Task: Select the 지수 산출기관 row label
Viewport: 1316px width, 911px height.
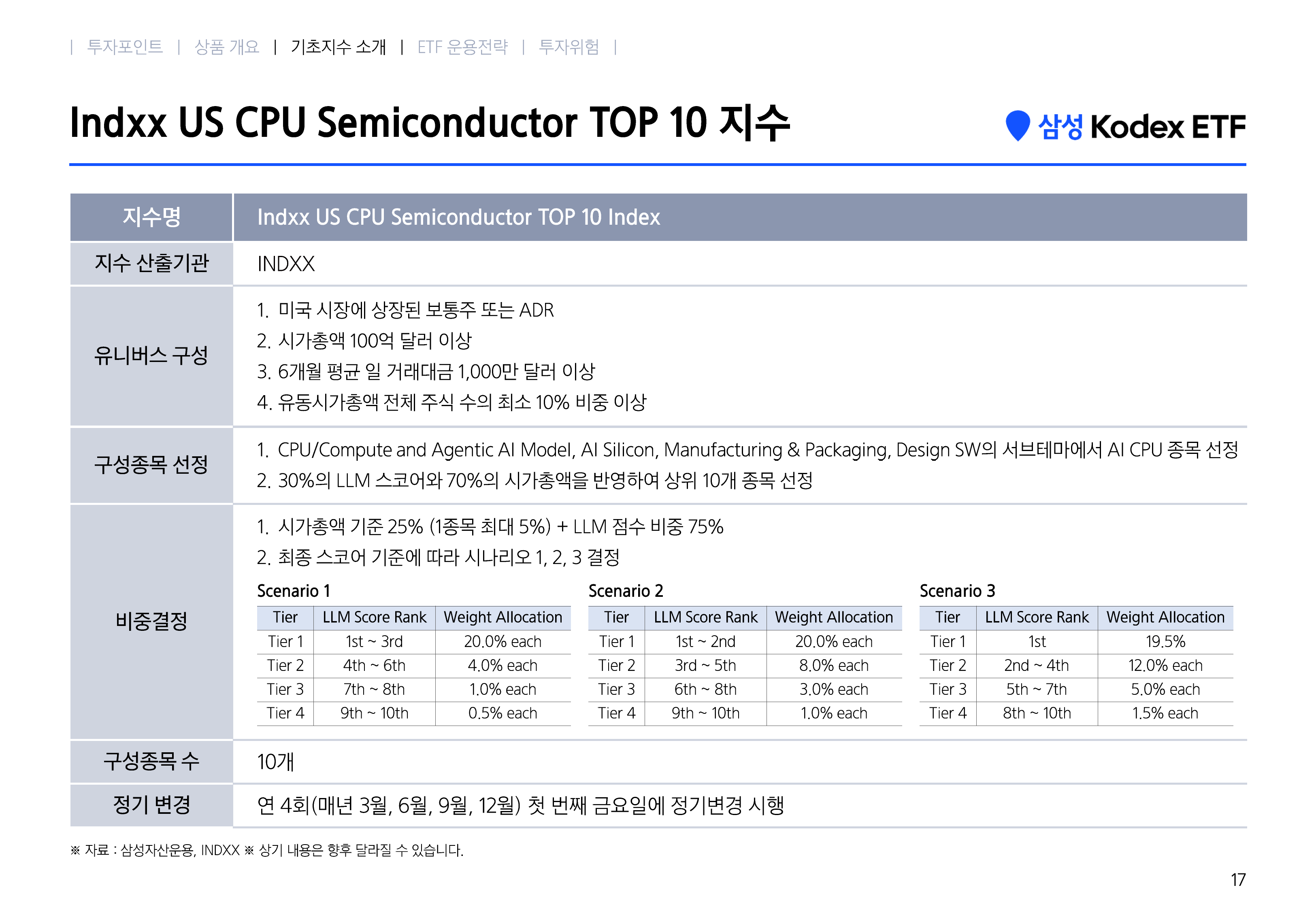Action: tap(151, 263)
